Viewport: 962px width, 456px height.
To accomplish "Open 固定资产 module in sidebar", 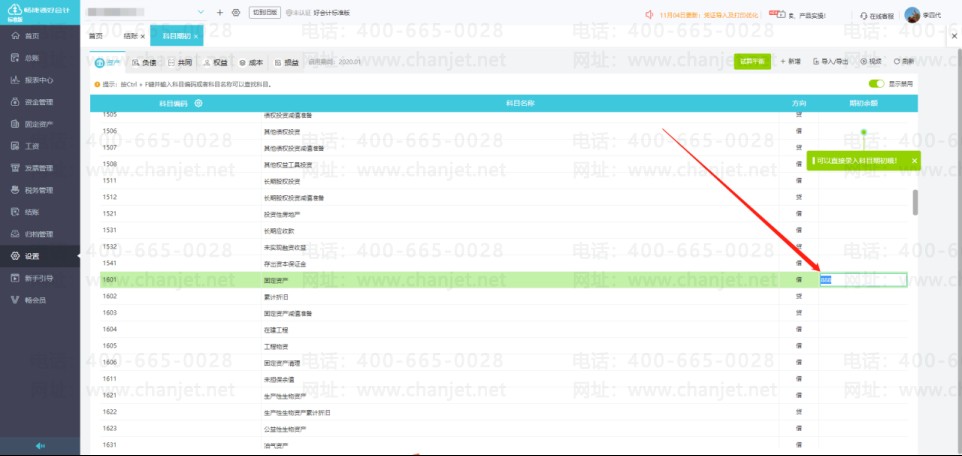I will 39,124.
